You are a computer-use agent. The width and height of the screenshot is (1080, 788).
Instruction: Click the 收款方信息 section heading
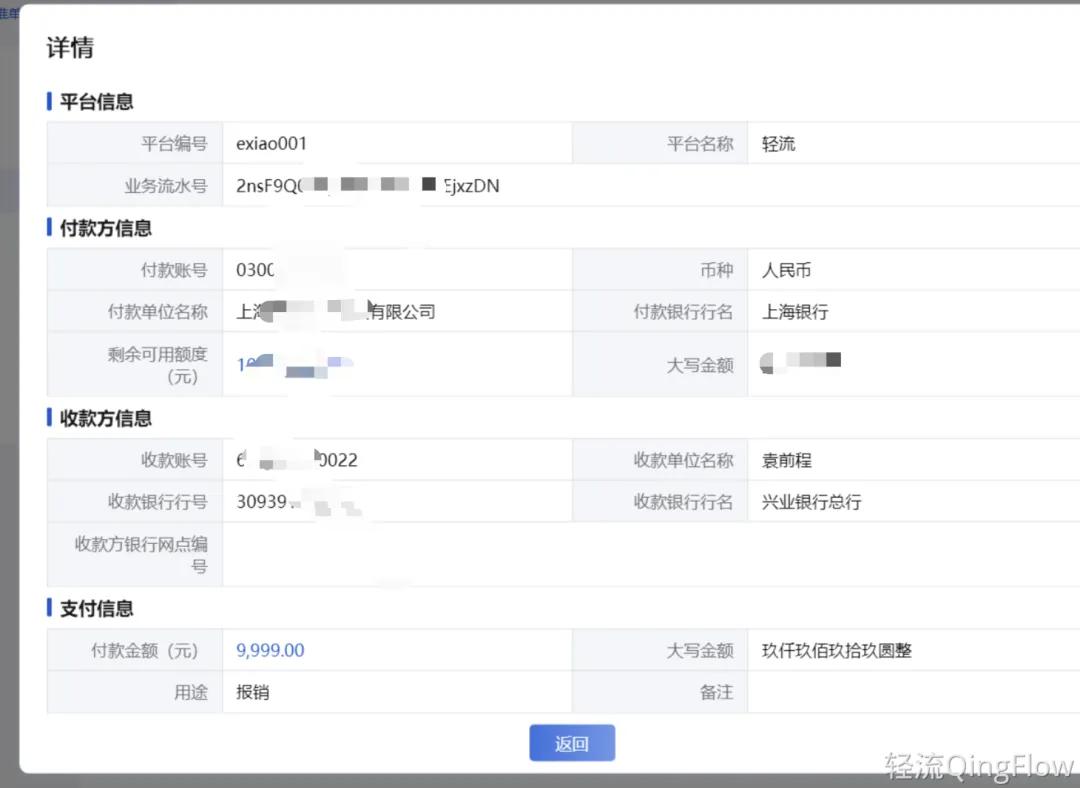pyautogui.click(x=105, y=418)
